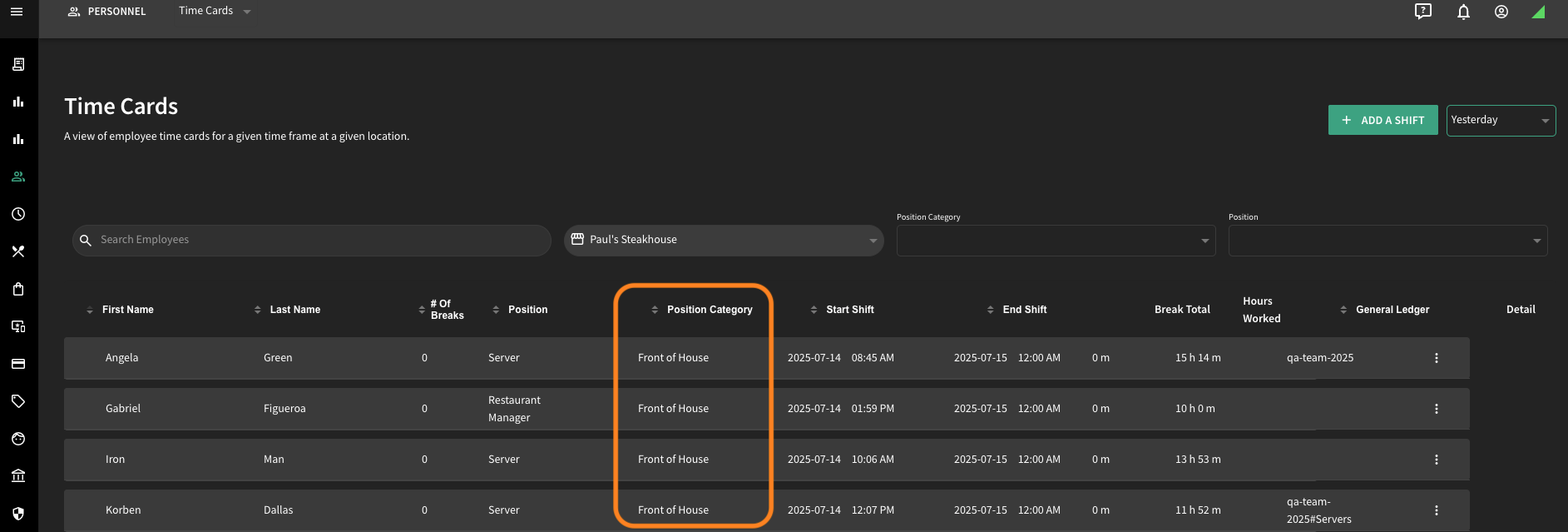Open the Time Cards dropdown in header
Screen dimensions: 1568x532
[215, 11]
